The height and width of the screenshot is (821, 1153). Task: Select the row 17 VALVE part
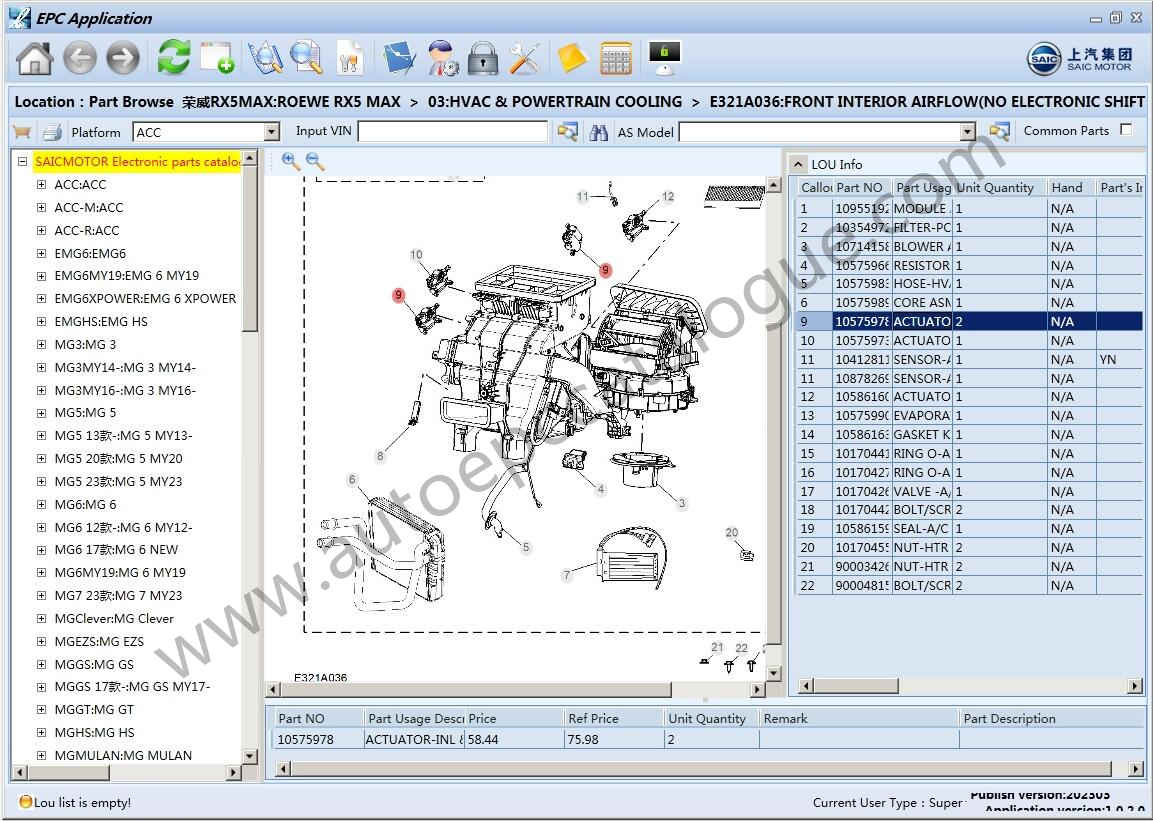pyautogui.click(x=969, y=491)
